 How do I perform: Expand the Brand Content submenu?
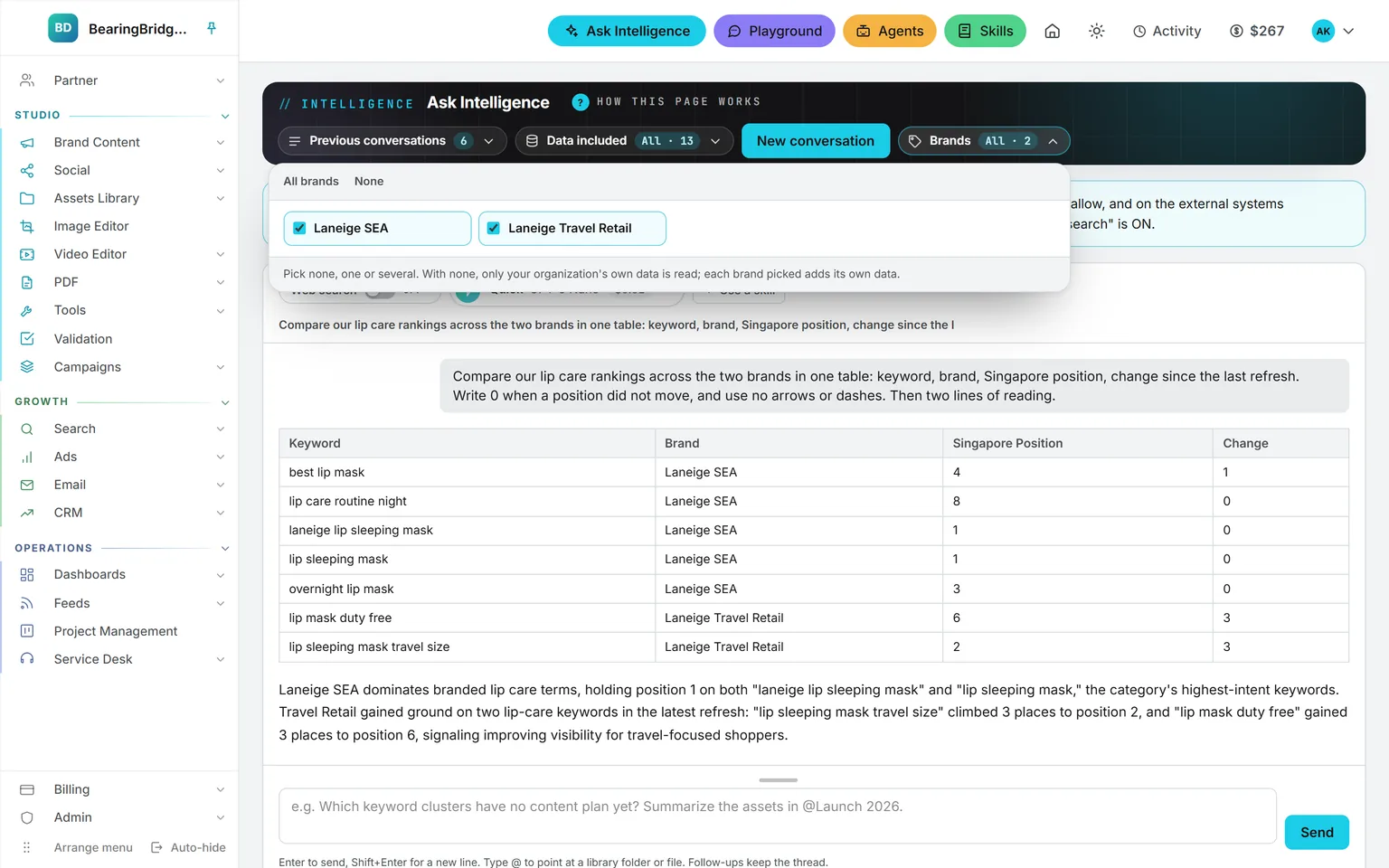220,142
